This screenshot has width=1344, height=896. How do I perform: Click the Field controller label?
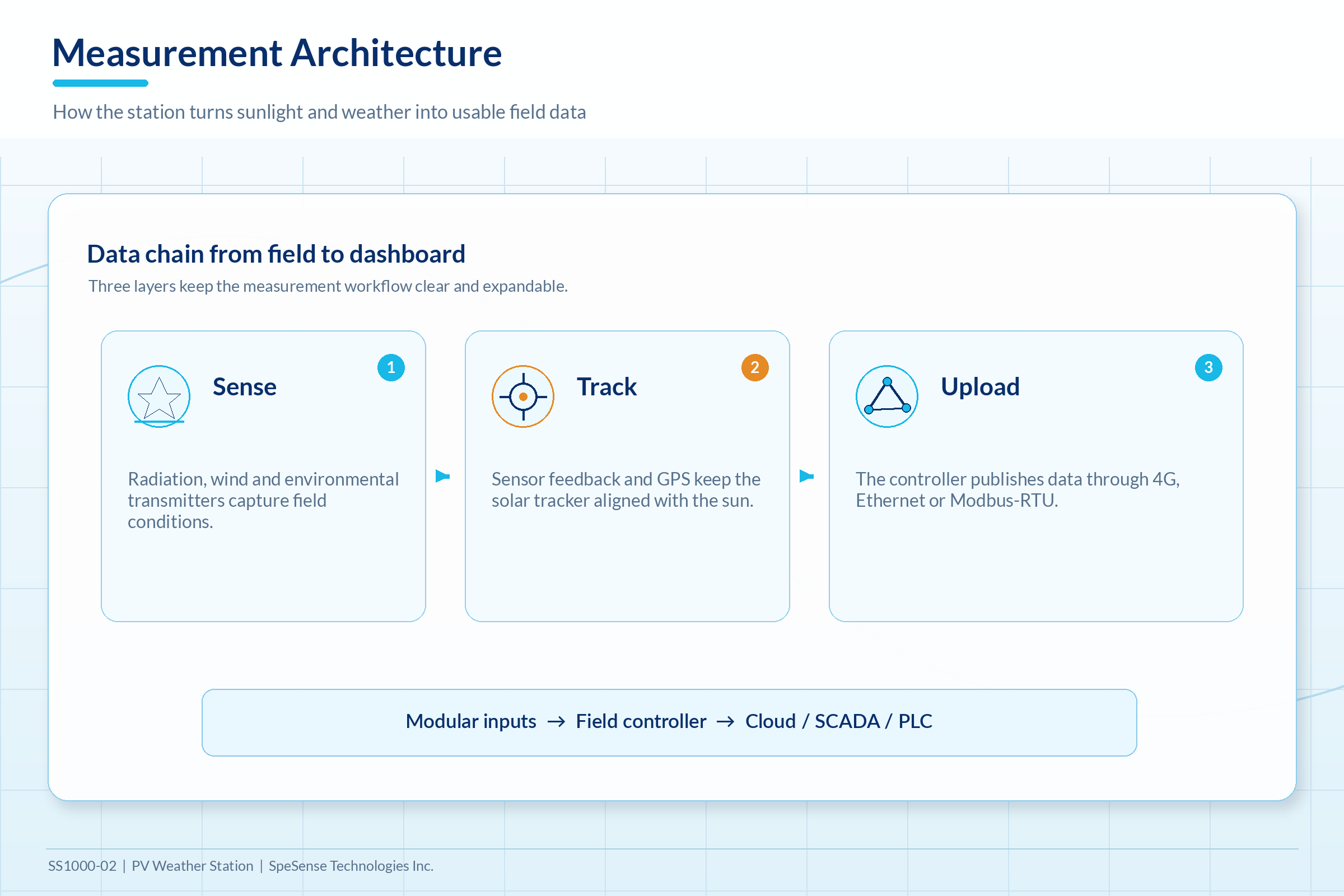coord(641,722)
